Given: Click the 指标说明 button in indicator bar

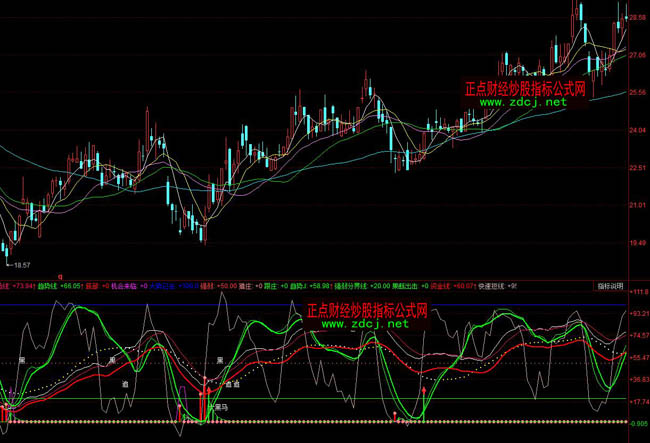Looking at the screenshot, I should (x=610, y=285).
